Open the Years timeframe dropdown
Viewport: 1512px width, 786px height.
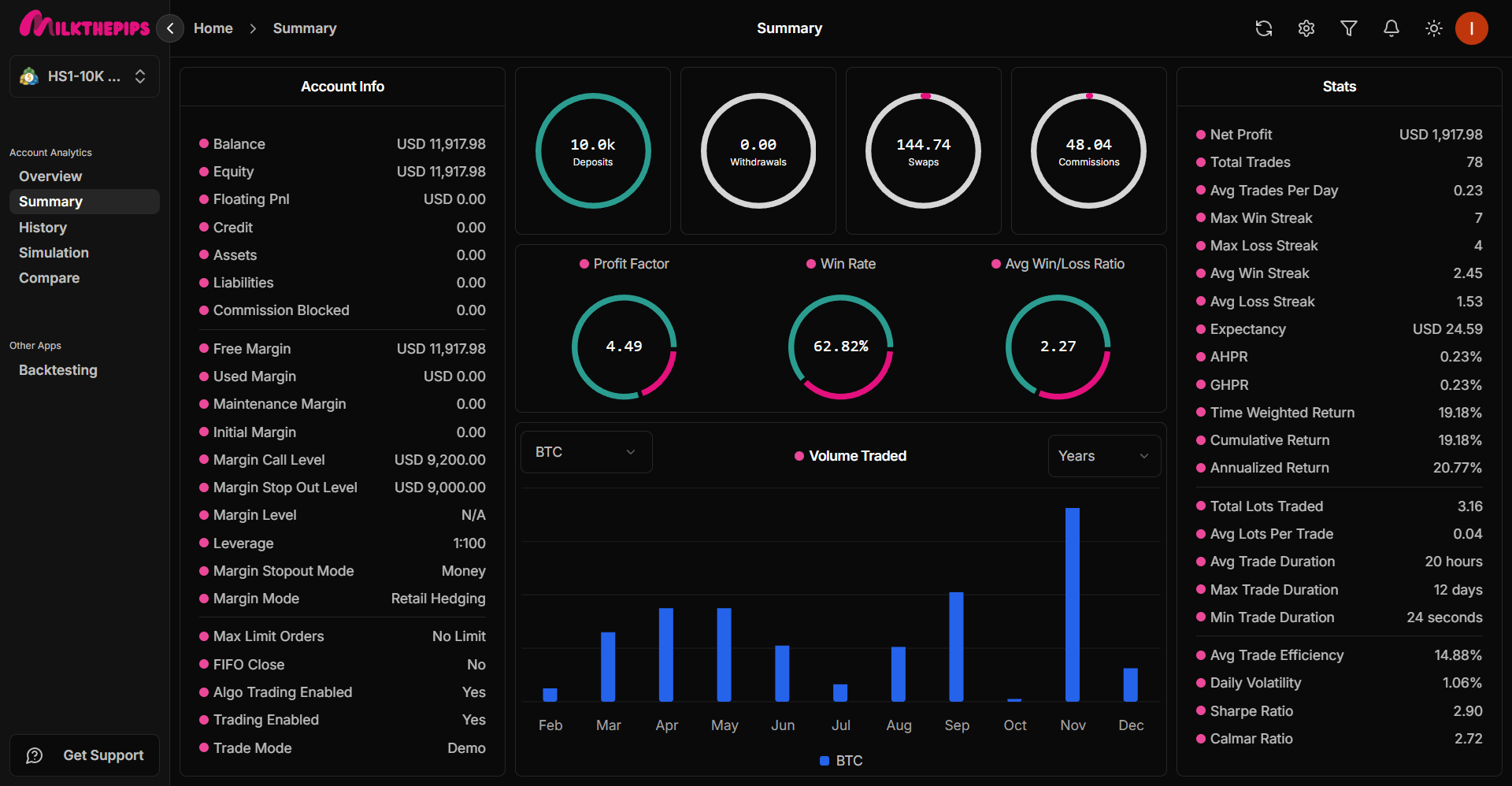click(1103, 456)
